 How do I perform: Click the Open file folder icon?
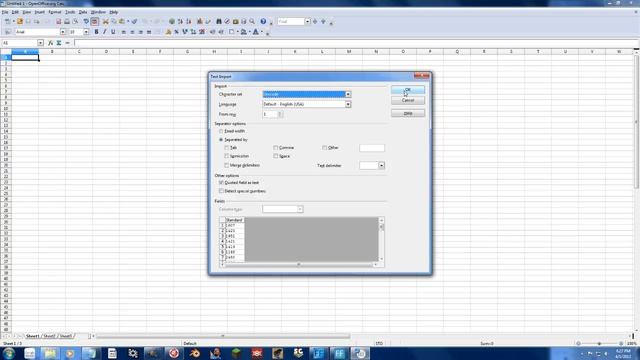20,21
